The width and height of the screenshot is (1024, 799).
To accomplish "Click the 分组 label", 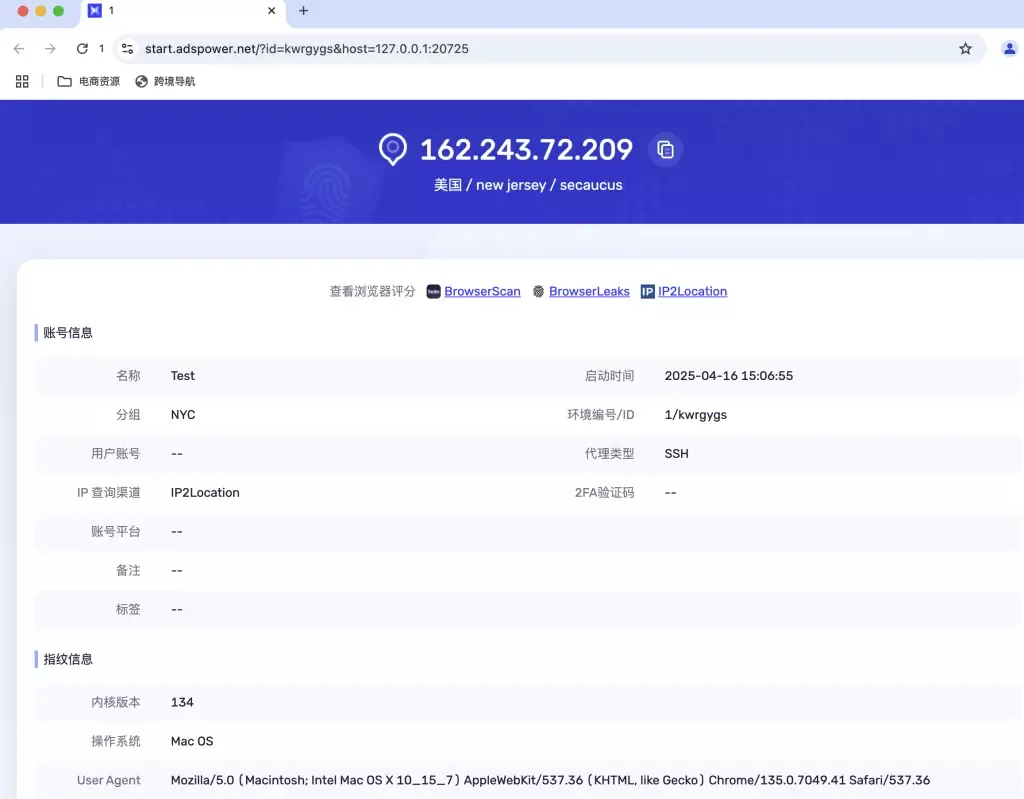I will click(128, 415).
